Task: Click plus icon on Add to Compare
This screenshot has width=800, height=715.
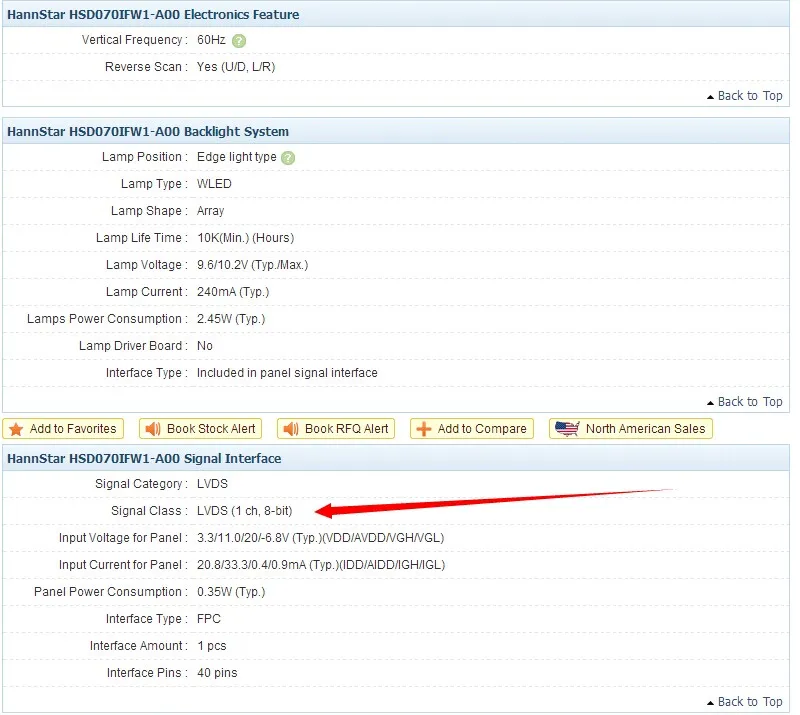Action: pos(423,429)
